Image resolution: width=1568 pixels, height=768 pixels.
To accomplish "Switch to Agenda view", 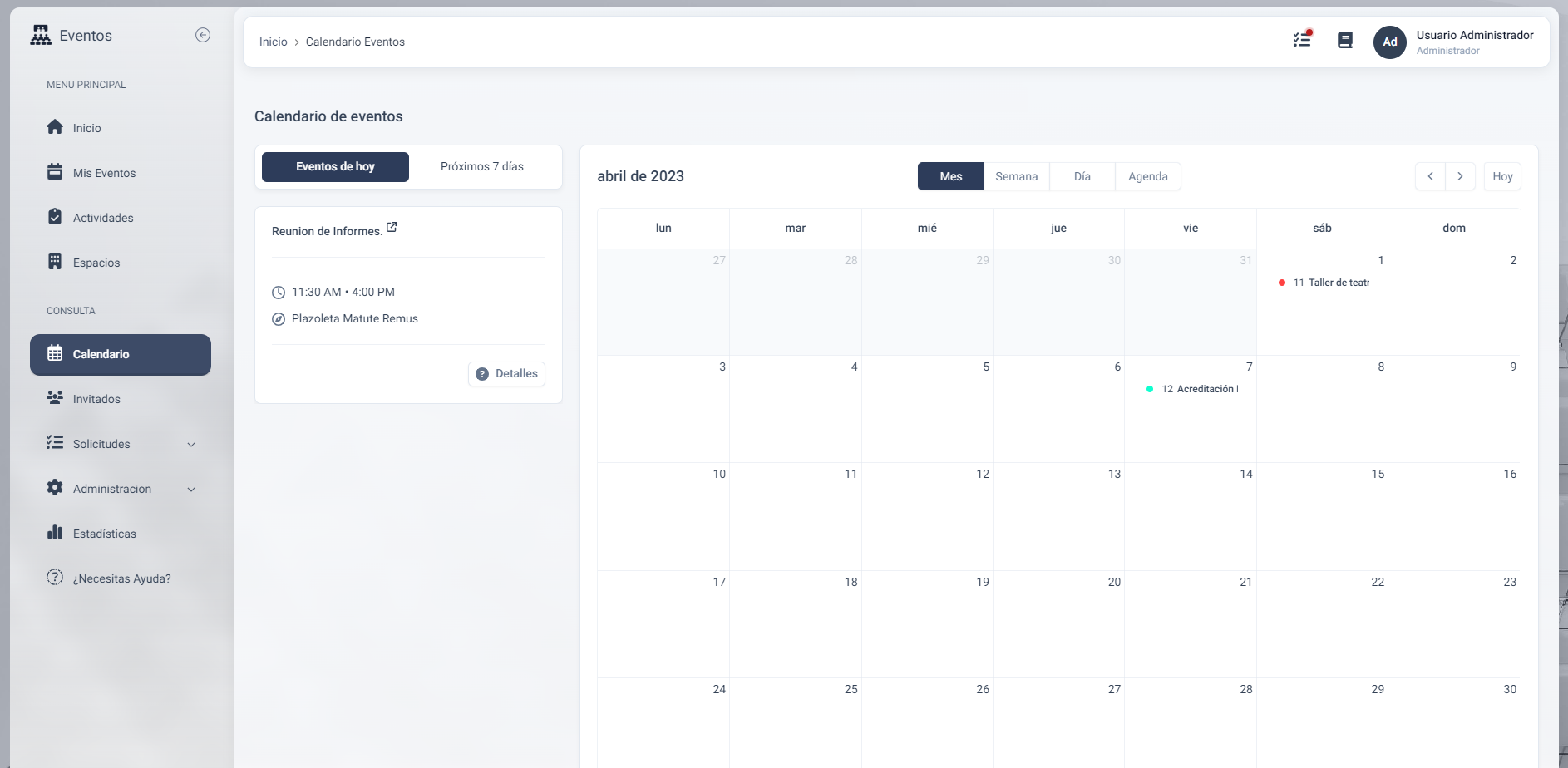I will tap(1147, 176).
